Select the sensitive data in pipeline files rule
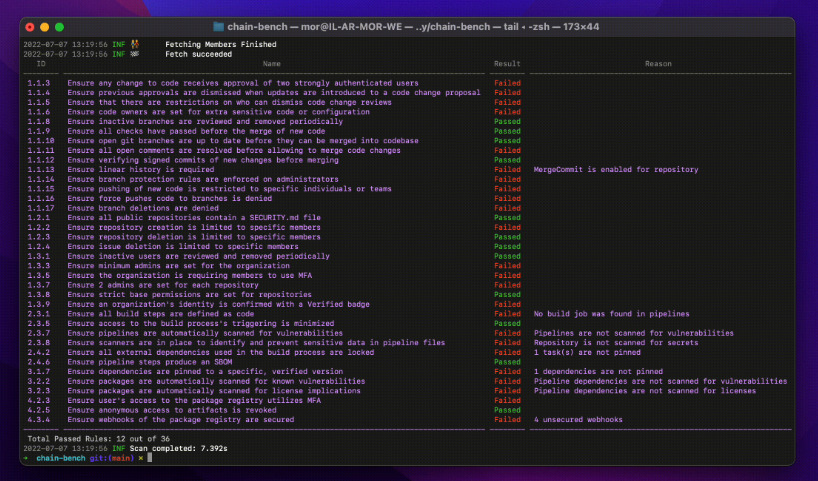 pyautogui.click(x=256, y=343)
